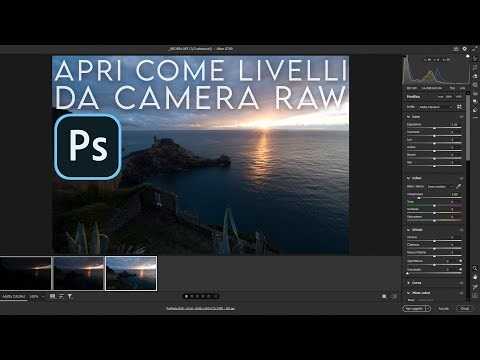The height and width of the screenshot is (360, 480).
Task: Select the Zoom magnifier tool
Action: click(475, 268)
